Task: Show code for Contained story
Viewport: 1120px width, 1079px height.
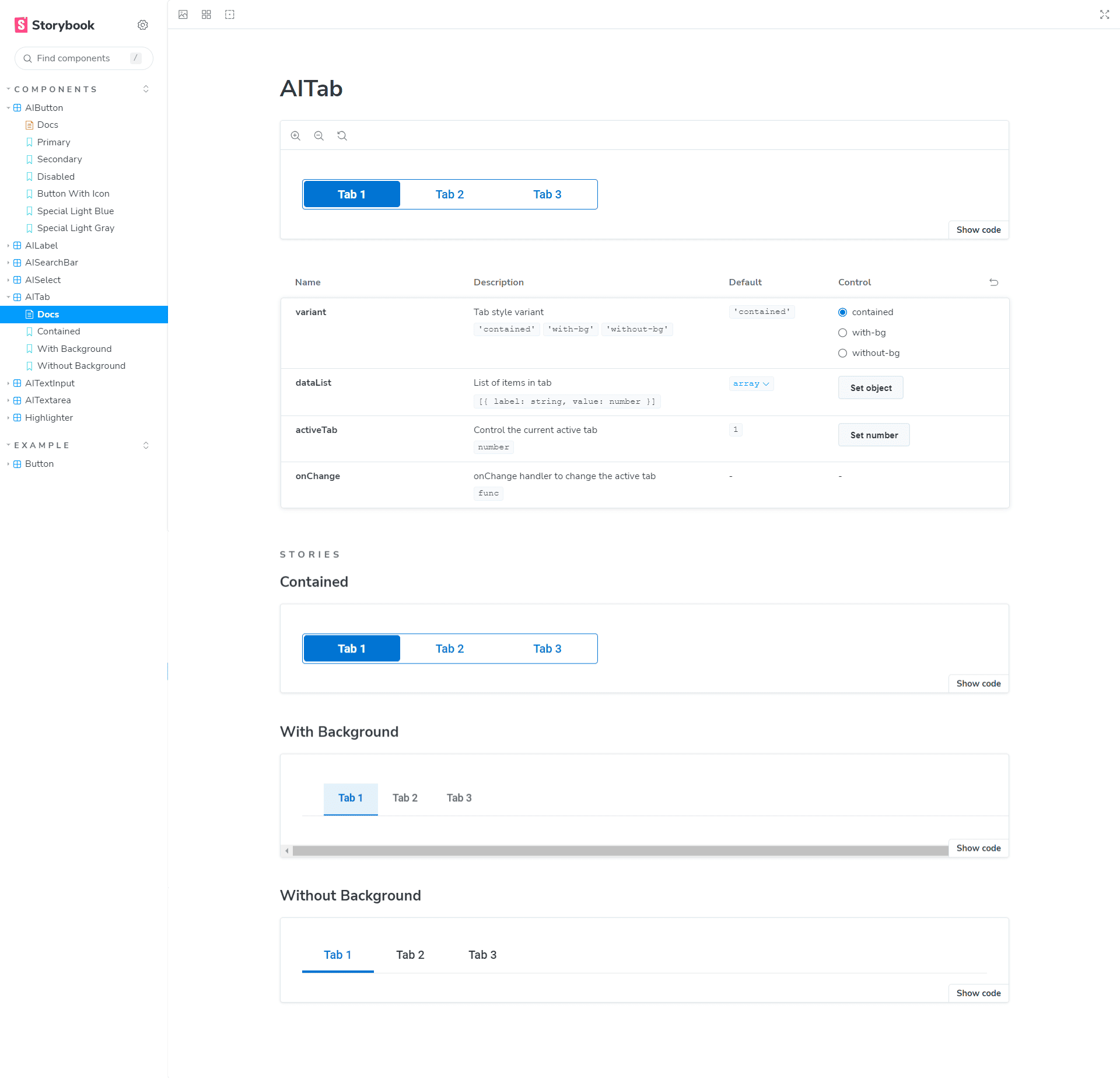Action: [x=979, y=683]
